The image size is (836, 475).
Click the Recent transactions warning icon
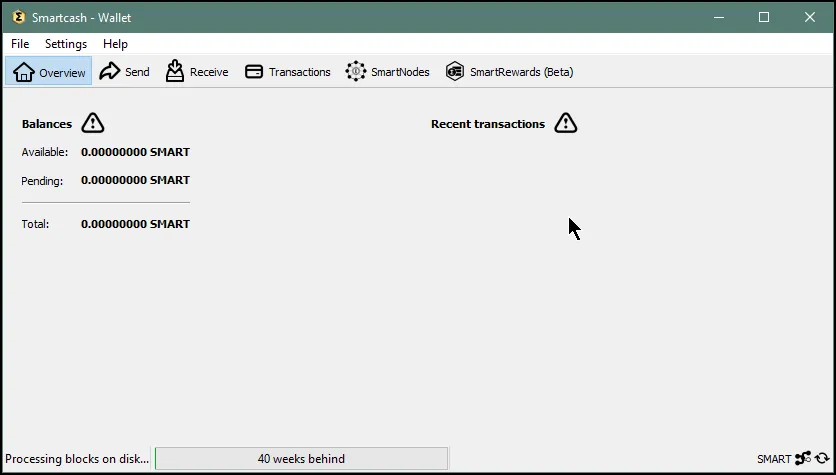(x=566, y=123)
